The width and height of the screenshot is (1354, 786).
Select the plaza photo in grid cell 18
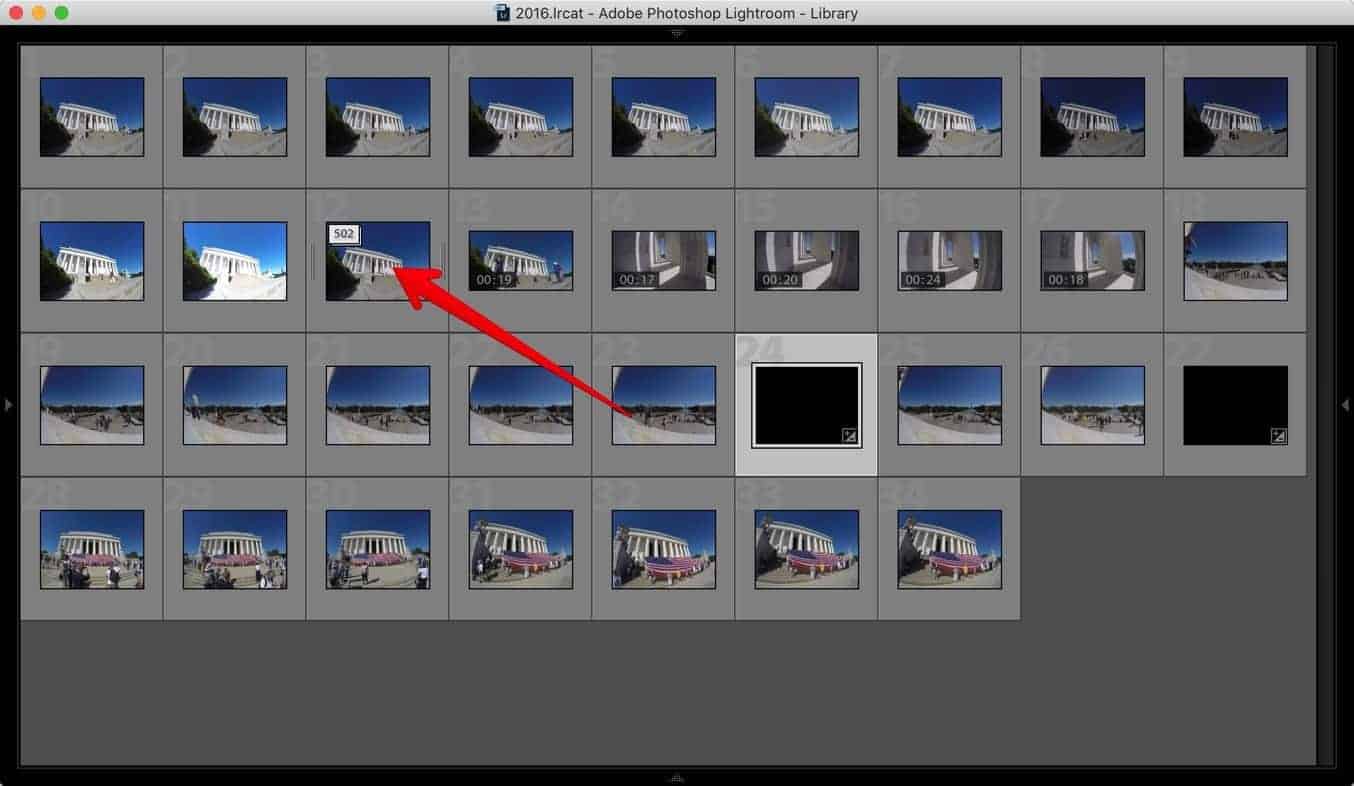pos(1236,261)
